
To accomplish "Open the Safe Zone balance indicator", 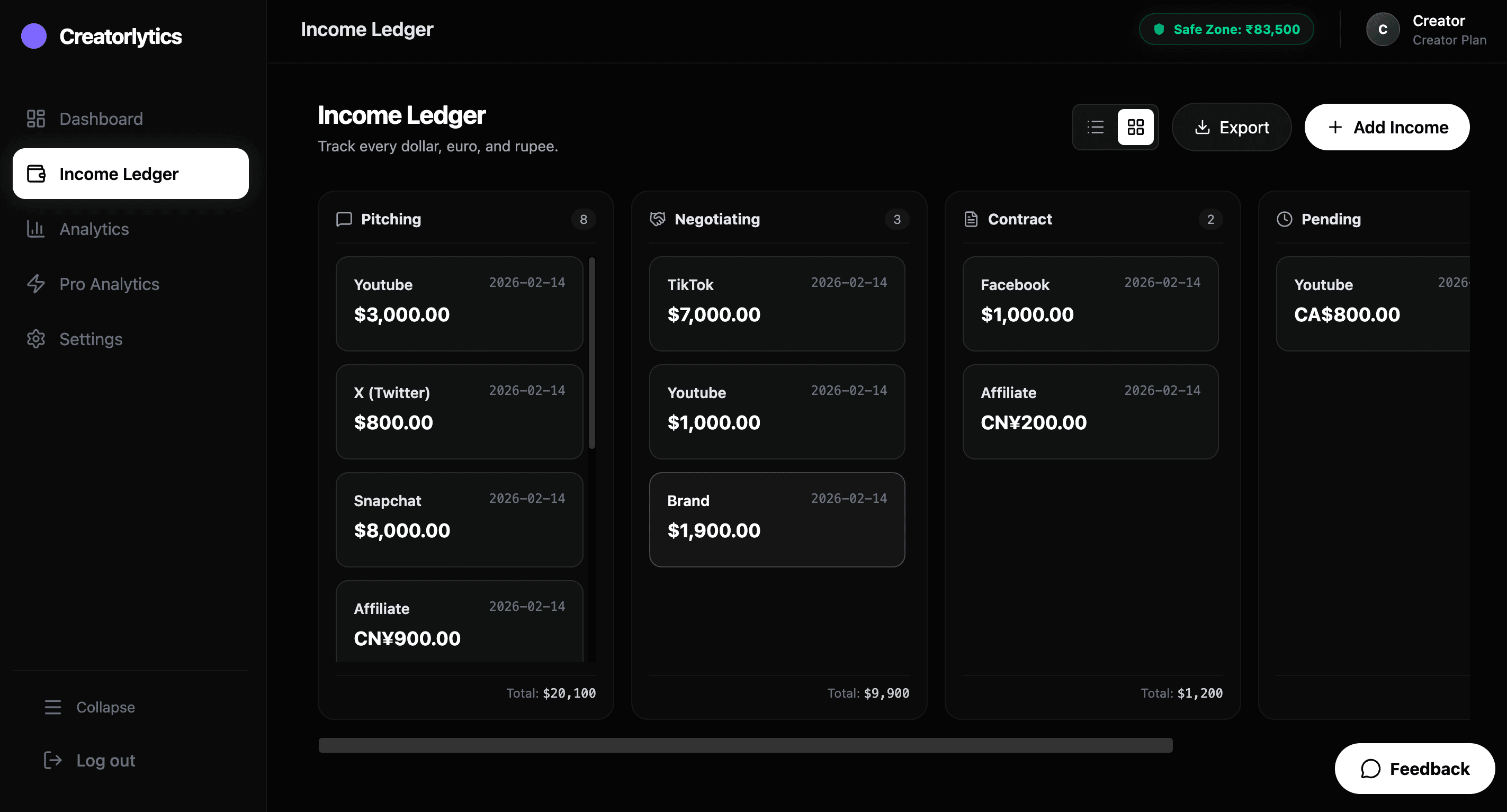I will coord(1226,29).
